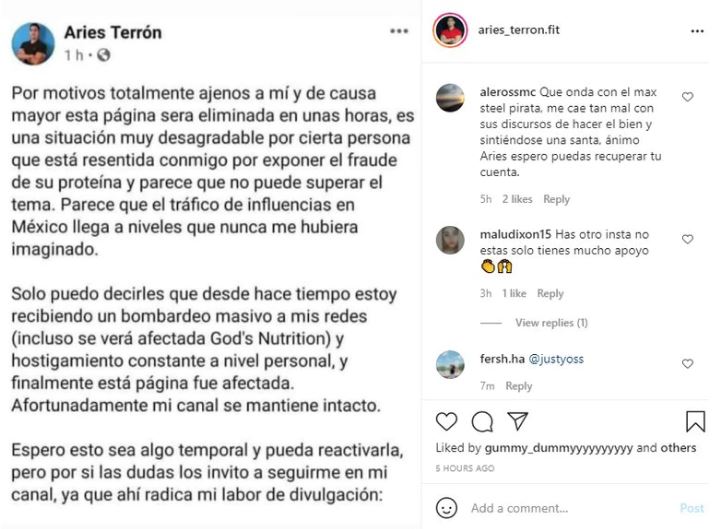Click the Add a comment field
This screenshot has width=720, height=529.
pos(570,508)
